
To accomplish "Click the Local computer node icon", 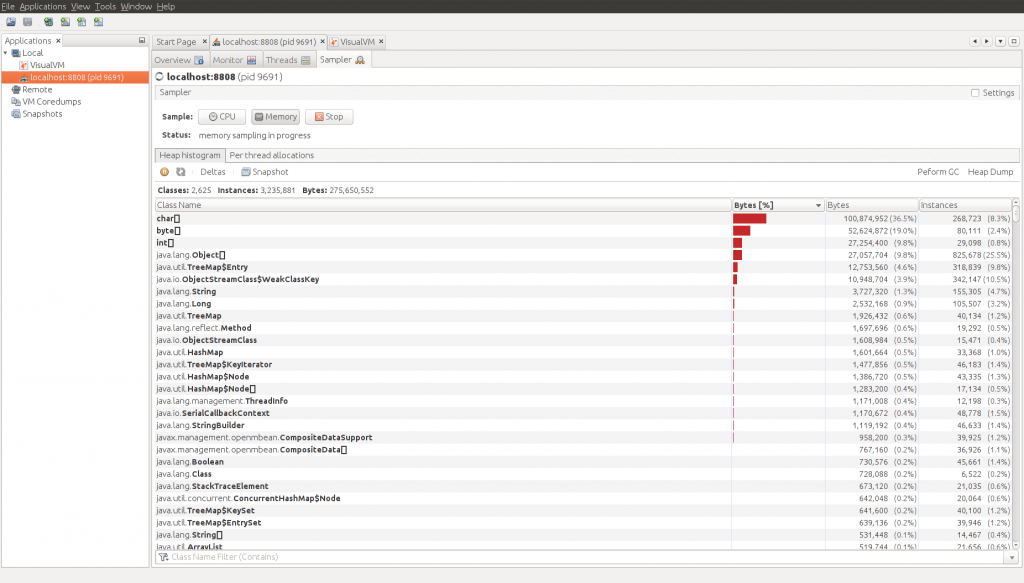I will [x=16, y=53].
